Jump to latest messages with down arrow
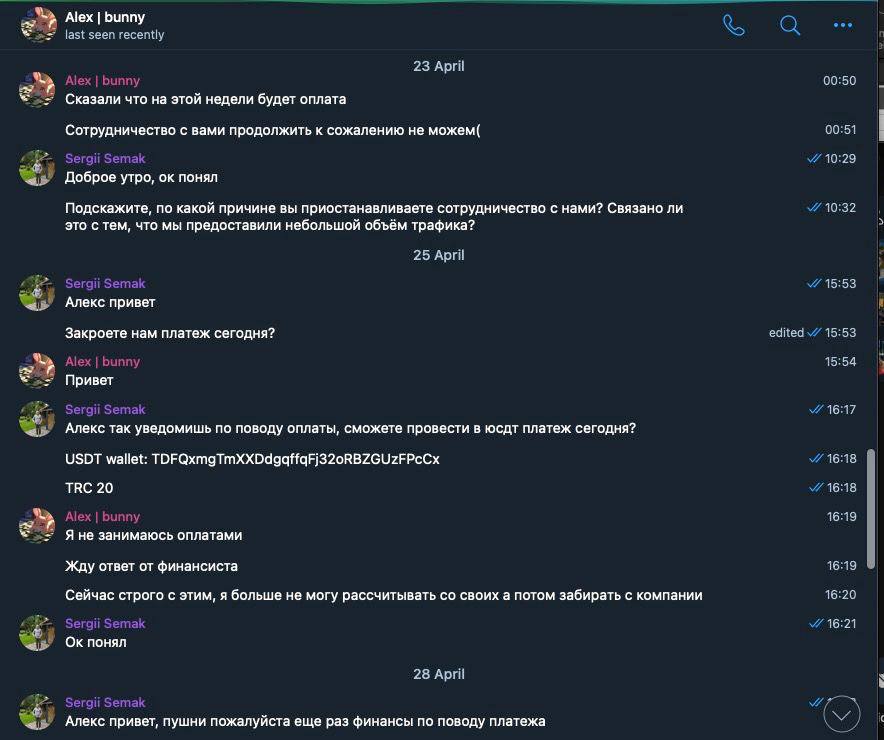This screenshot has height=740, width=884. click(x=841, y=714)
